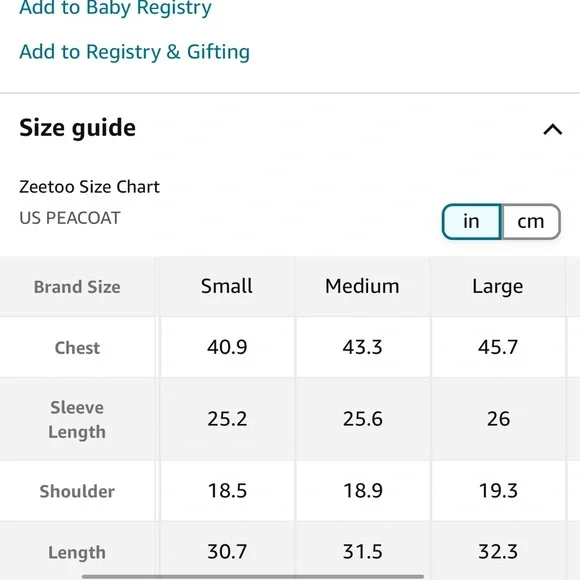Click the Large shoulder value 19.3
Image resolution: width=580 pixels, height=580 pixels.
point(498,490)
